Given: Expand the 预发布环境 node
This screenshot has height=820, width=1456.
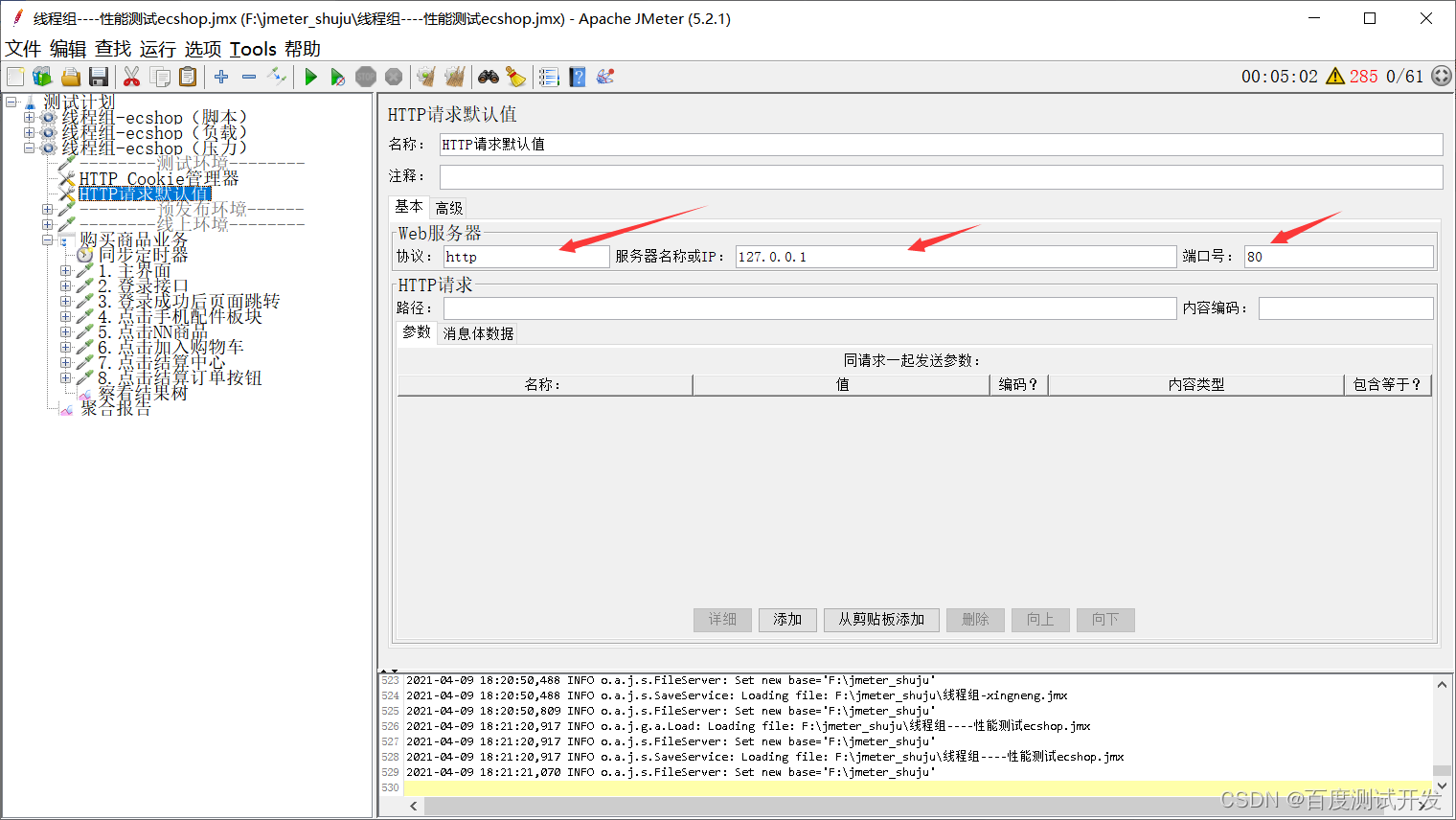Looking at the screenshot, I should 47,209.
